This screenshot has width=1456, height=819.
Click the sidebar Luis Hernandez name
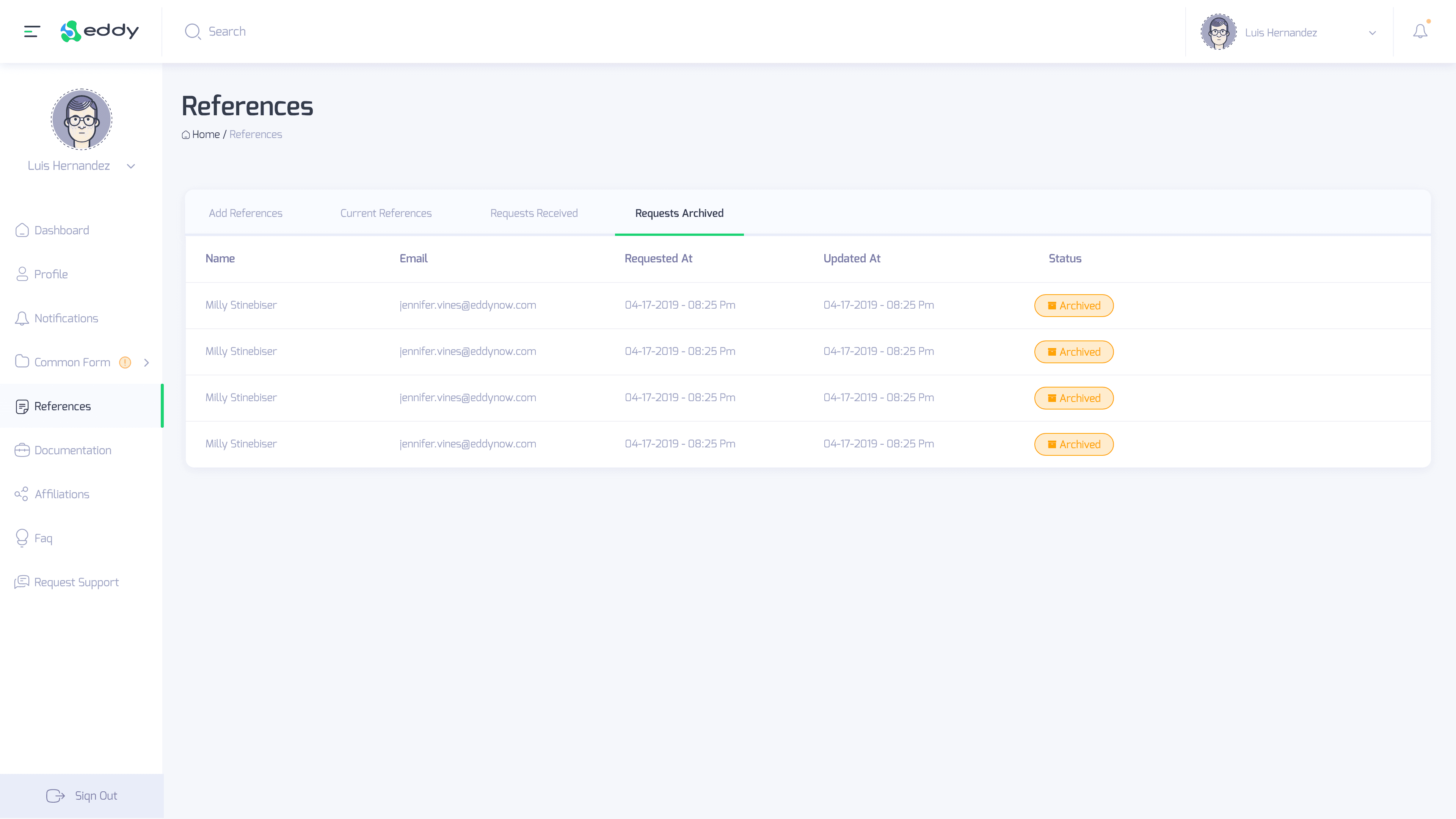(x=69, y=166)
